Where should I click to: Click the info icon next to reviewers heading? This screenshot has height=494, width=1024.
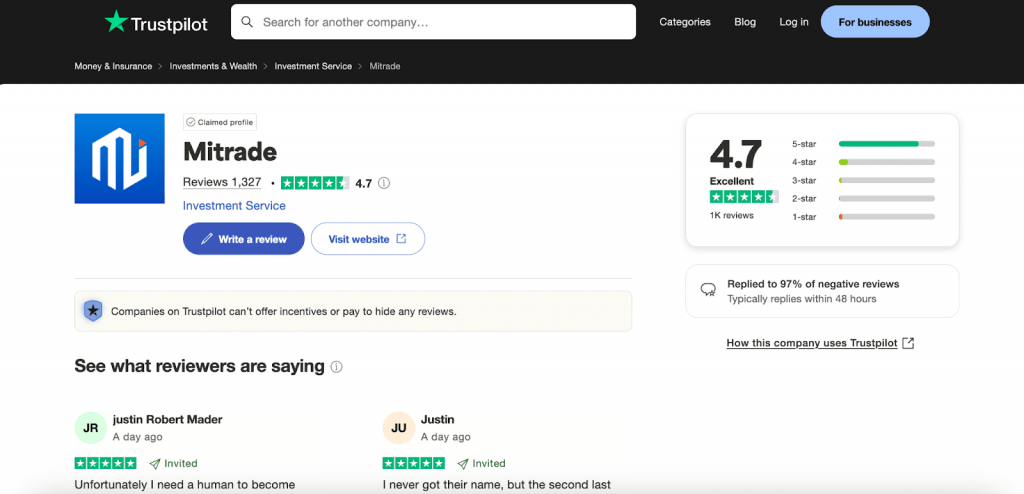(x=336, y=367)
